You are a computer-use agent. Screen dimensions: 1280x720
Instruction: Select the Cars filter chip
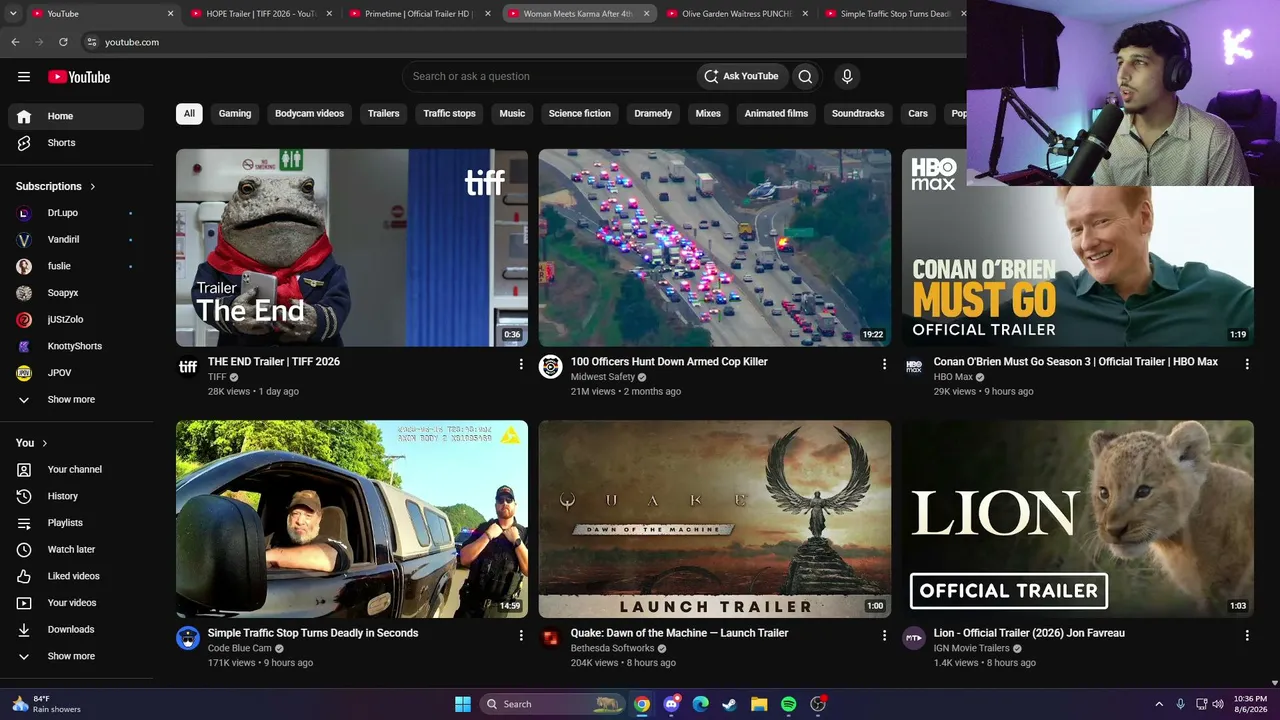[918, 113]
